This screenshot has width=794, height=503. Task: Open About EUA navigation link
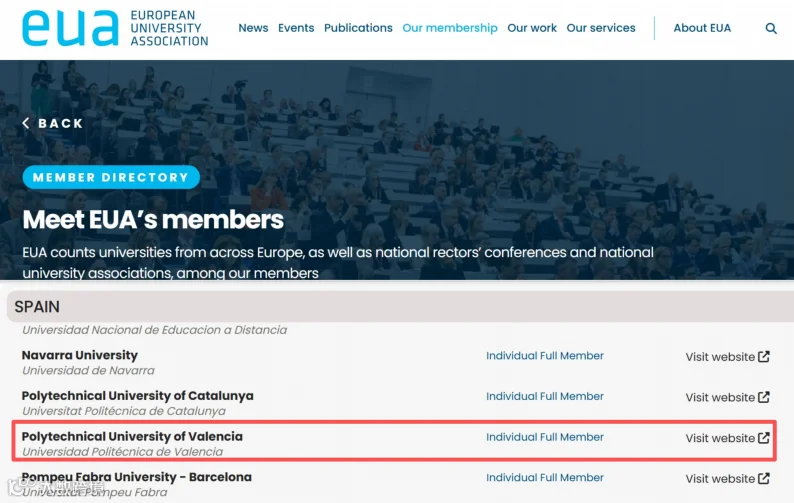click(x=702, y=28)
